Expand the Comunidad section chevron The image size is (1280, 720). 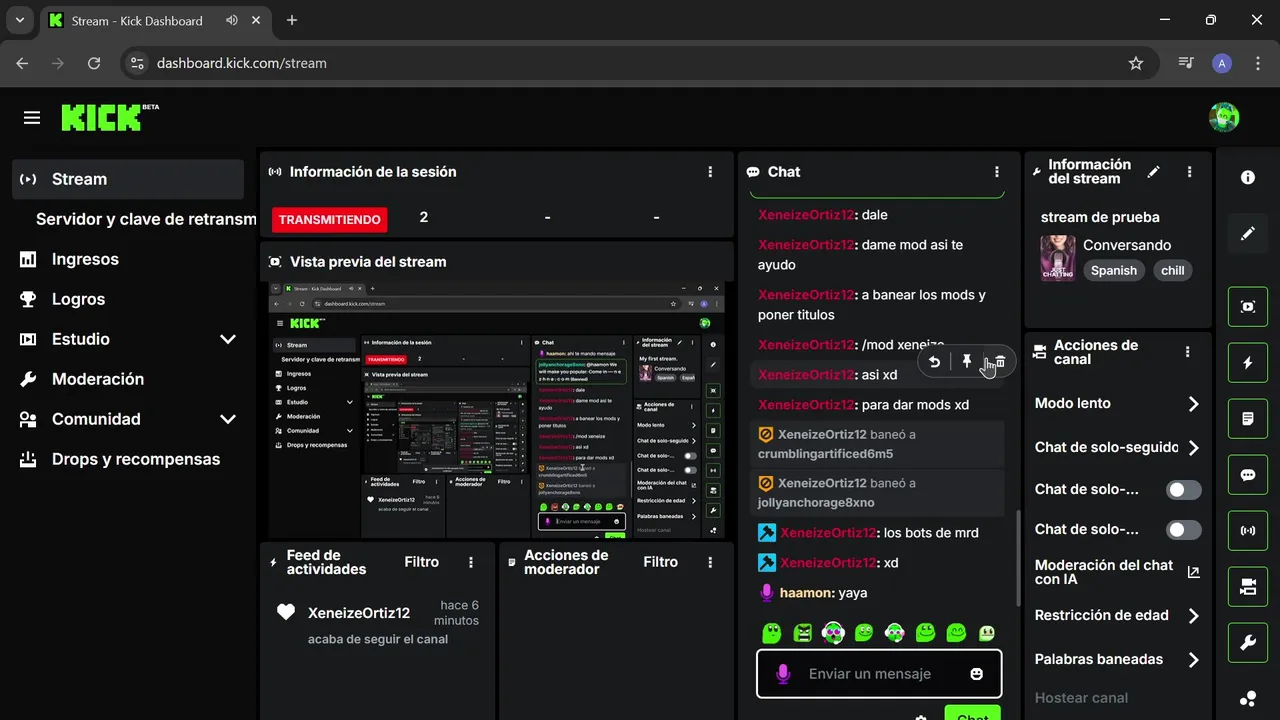[228, 419]
